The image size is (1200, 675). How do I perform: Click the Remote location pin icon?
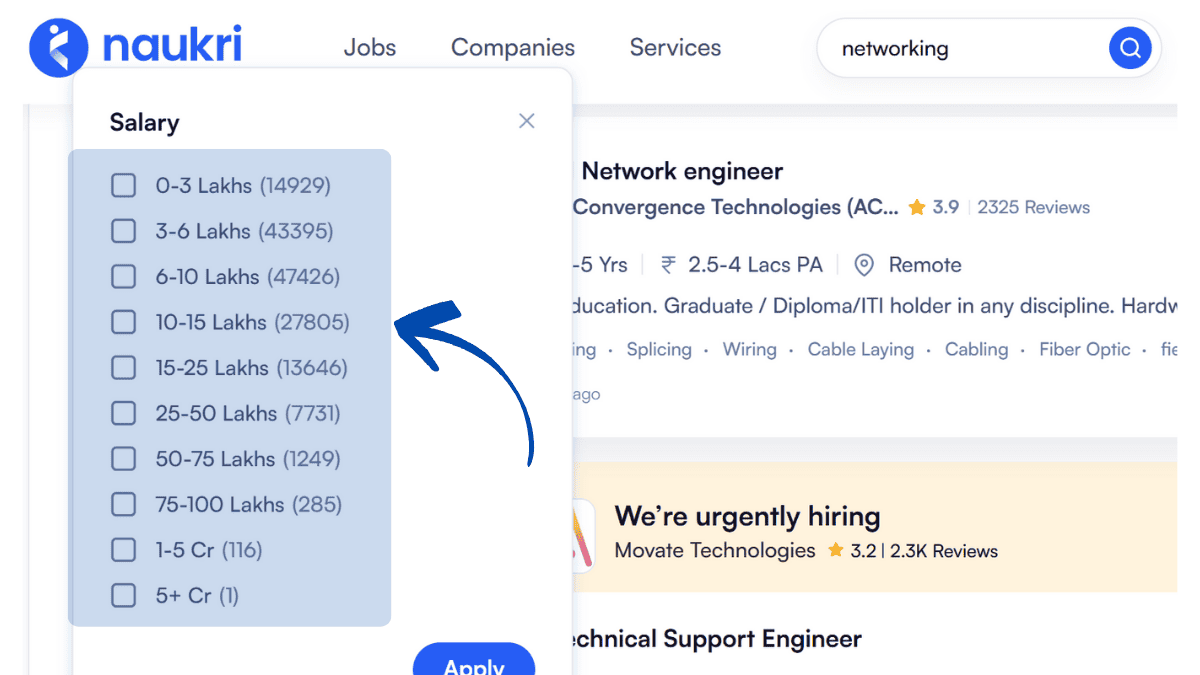pos(864,265)
